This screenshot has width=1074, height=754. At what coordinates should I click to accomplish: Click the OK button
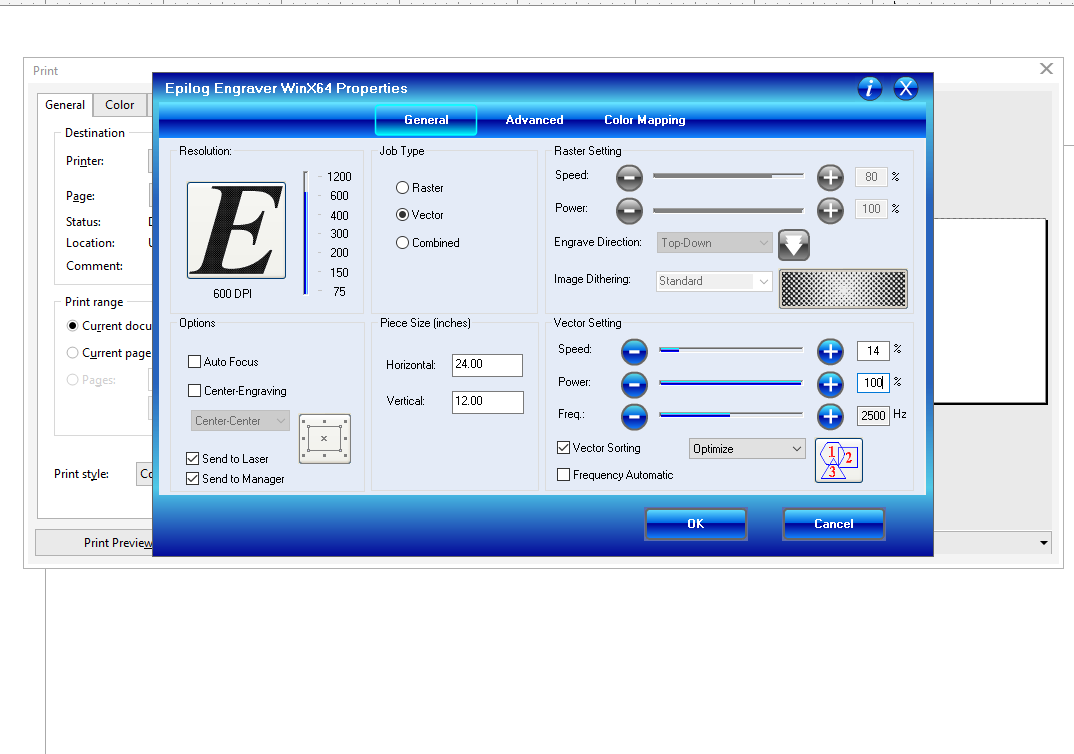pos(695,523)
